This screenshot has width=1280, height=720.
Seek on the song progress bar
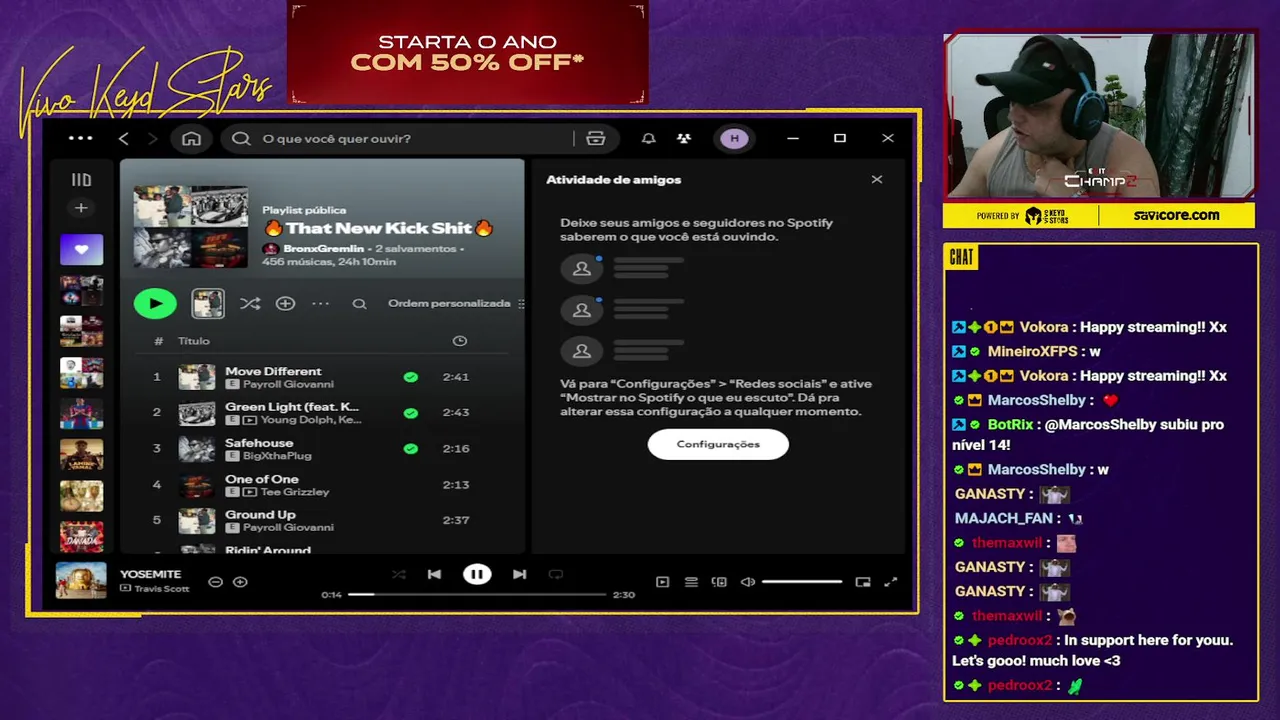click(x=477, y=594)
